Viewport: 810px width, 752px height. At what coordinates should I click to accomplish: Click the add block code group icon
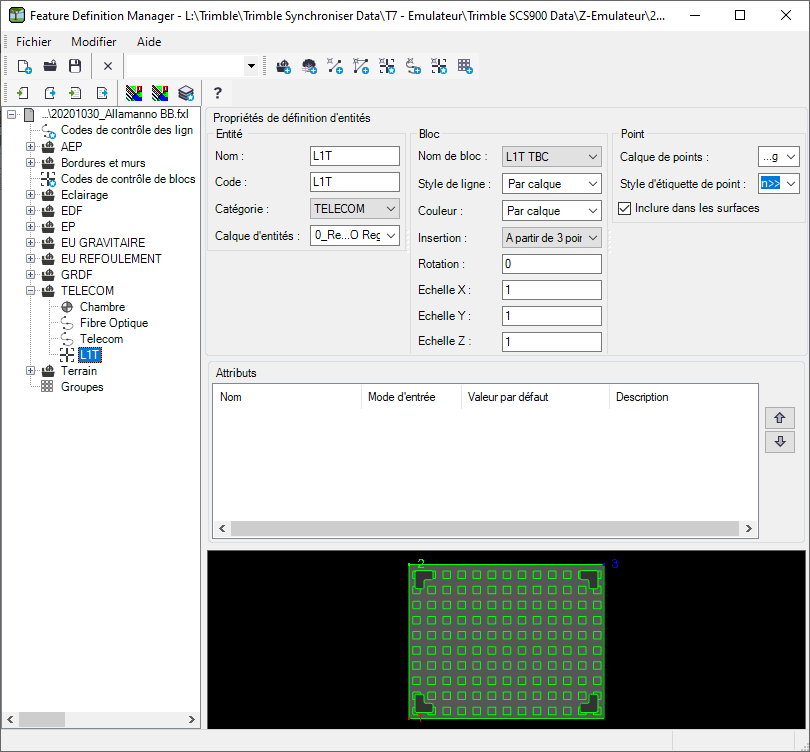(x=438, y=65)
